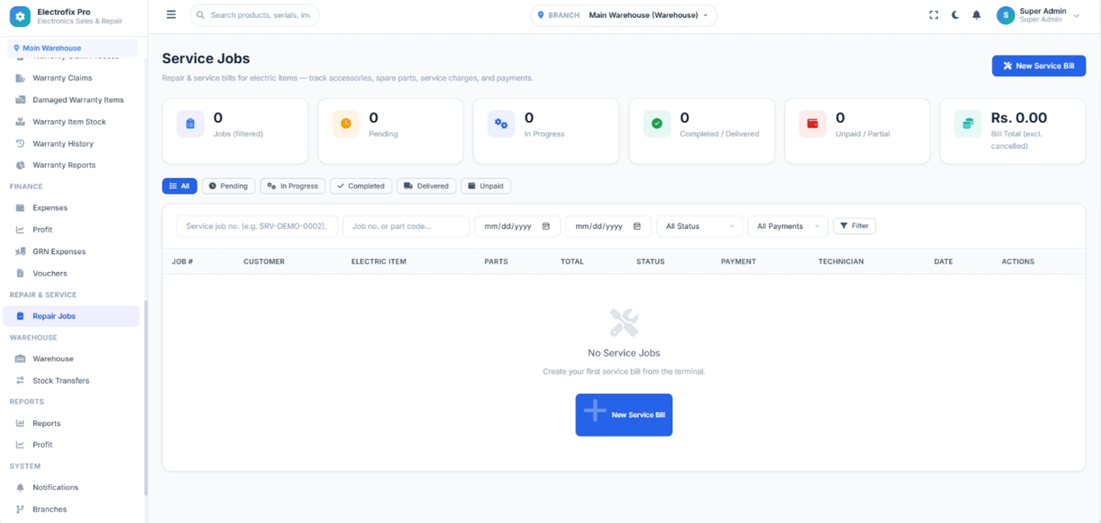Open Profit under the Finance section
This screenshot has width=1101, height=523.
(42, 230)
